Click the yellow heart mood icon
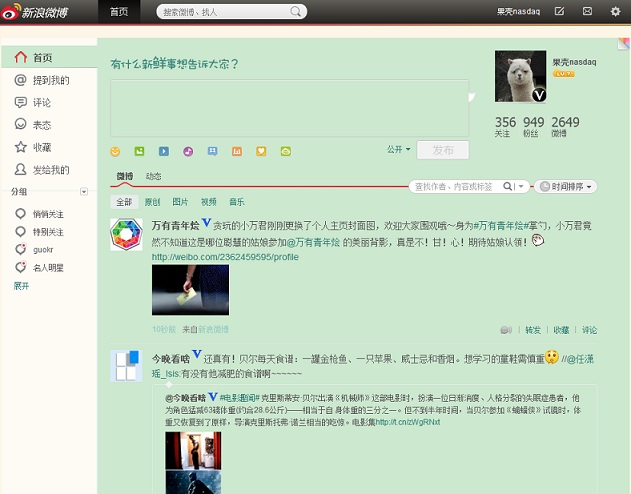 coord(261,151)
